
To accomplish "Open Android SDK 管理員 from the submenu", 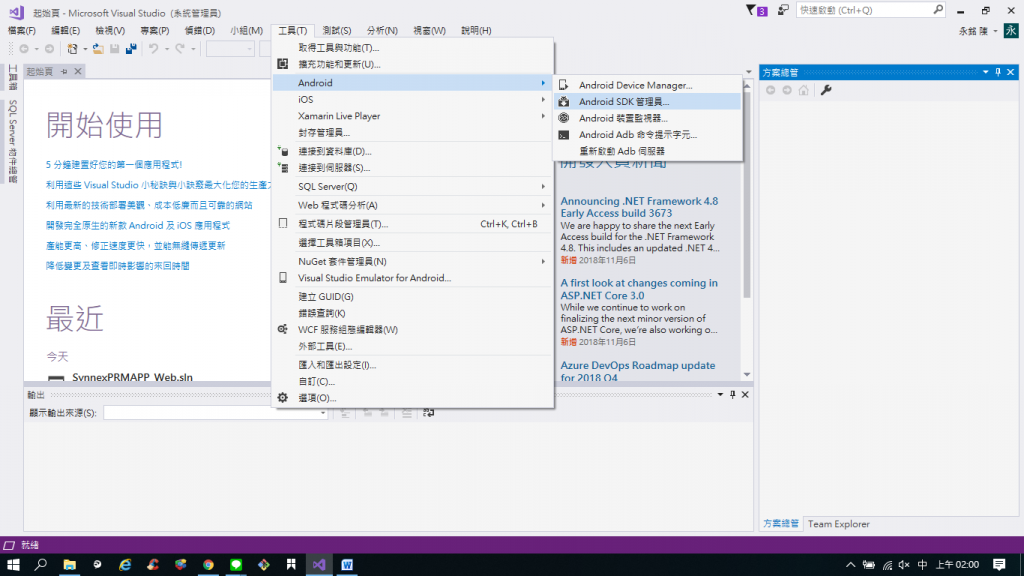I will (647, 101).
